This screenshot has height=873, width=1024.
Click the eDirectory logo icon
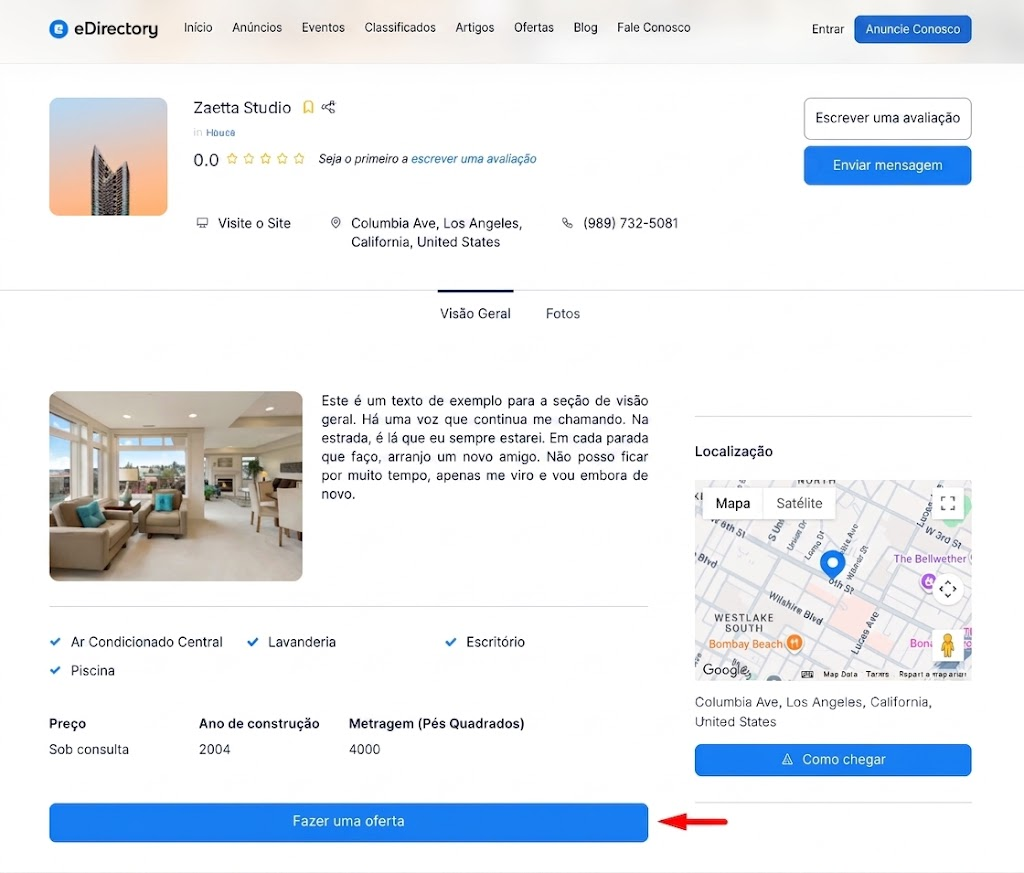59,29
